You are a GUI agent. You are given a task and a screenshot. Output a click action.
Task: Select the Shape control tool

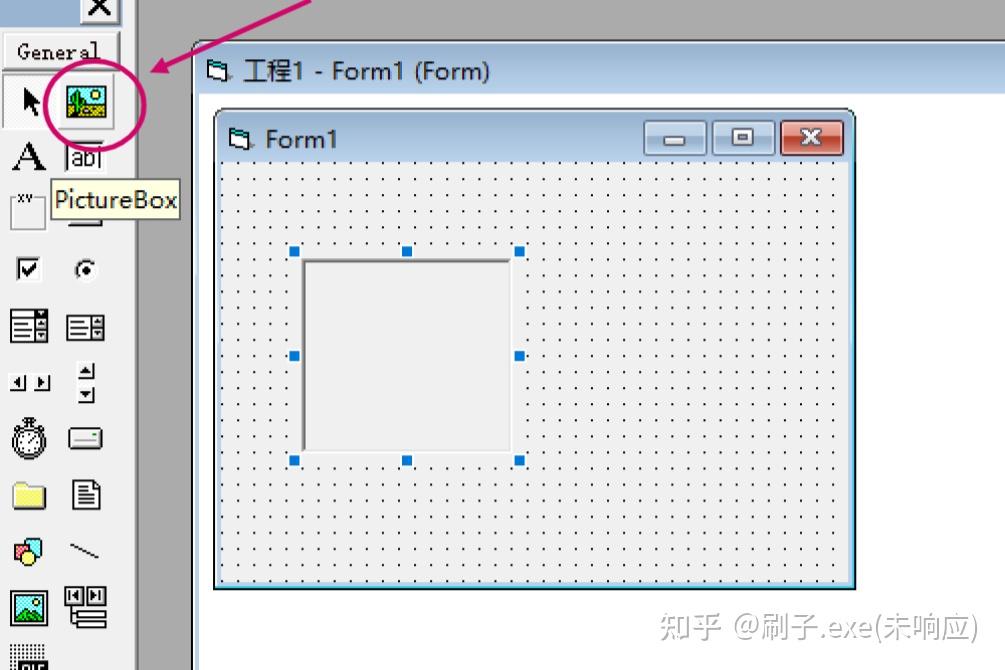tap(28, 549)
